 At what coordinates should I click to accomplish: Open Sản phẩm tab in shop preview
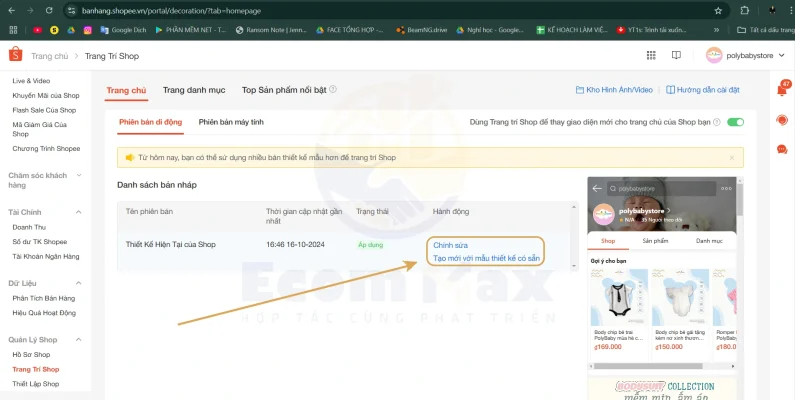(655, 241)
